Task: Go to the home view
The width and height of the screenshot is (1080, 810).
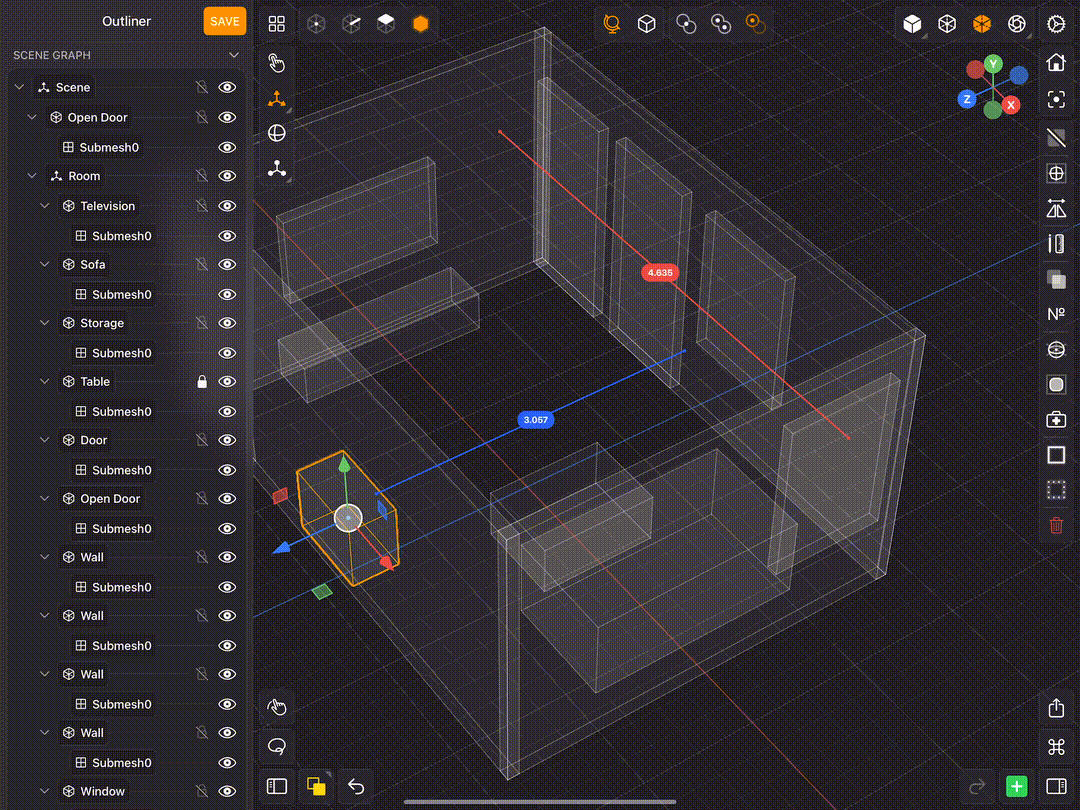Action: tap(1056, 63)
